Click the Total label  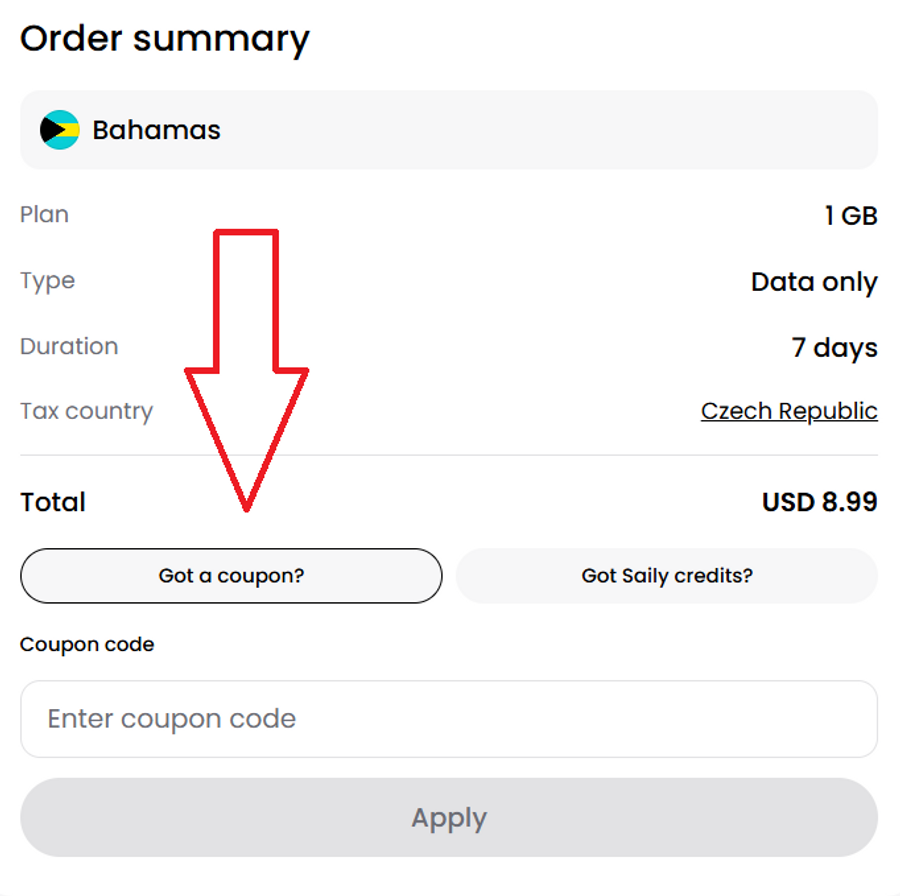53,502
